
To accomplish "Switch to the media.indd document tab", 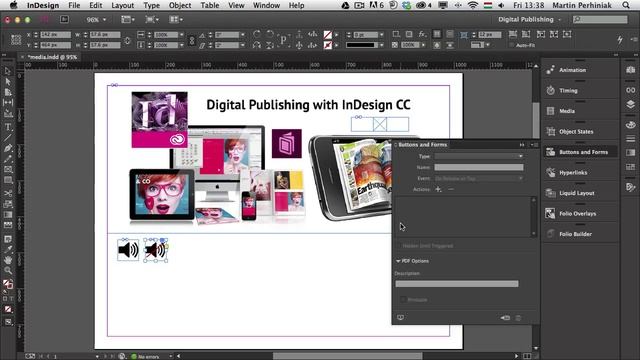I will point(52,57).
